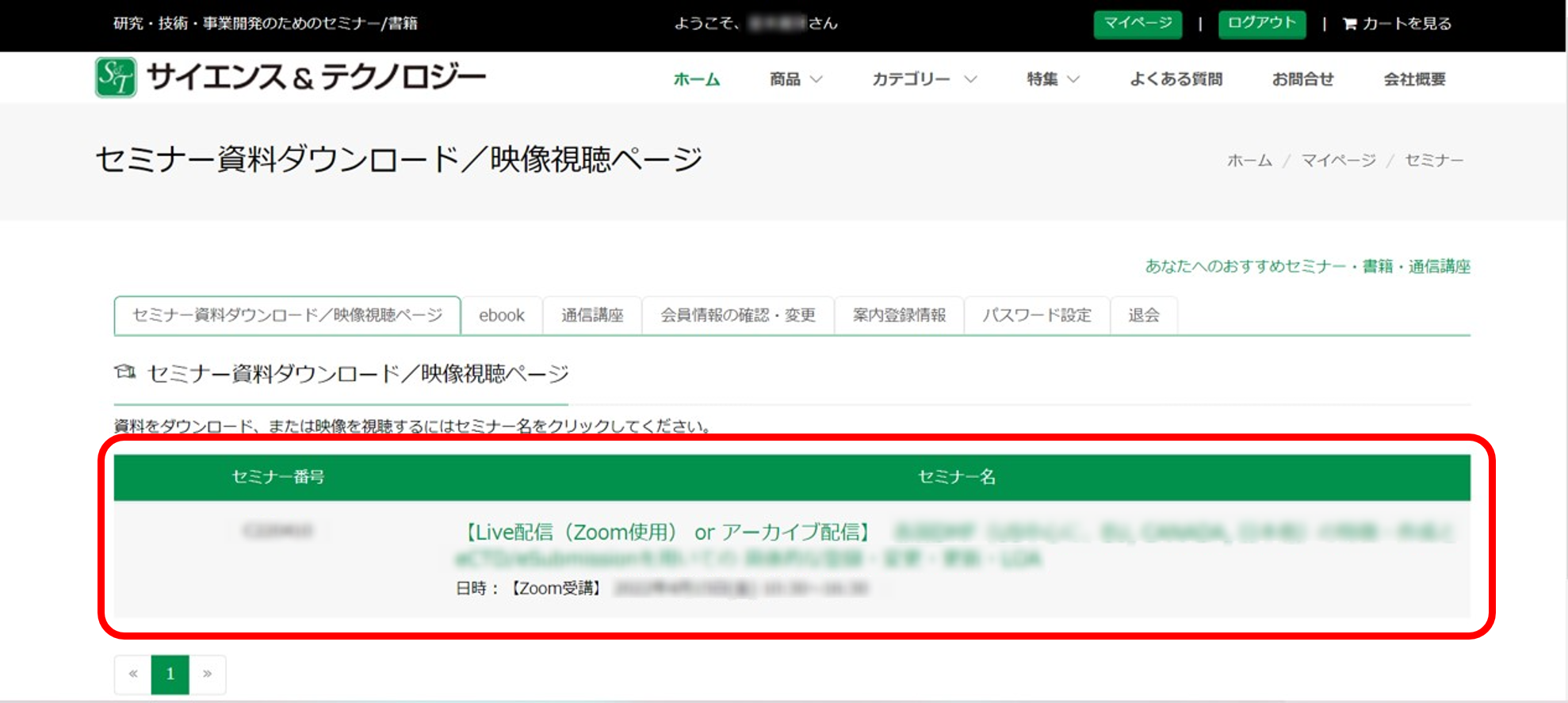Open お問合せ in navigation bar

(1302, 79)
